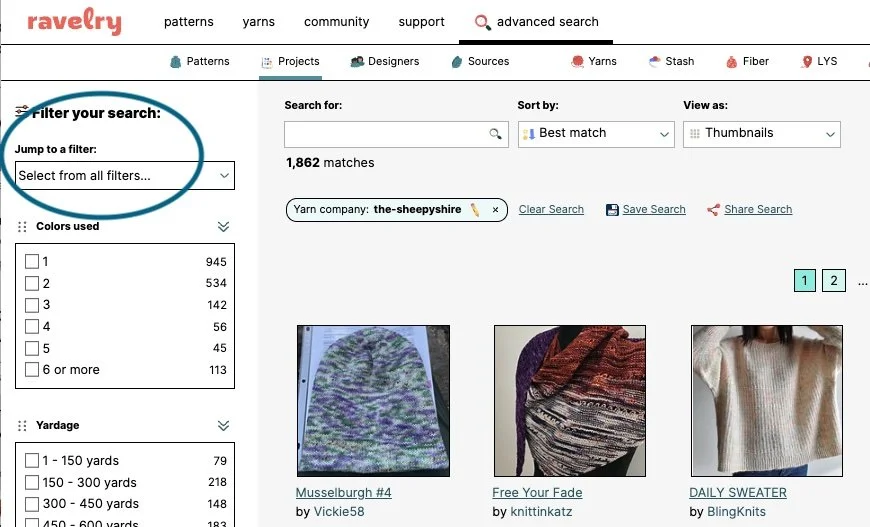Open user BlingKnits profile
The height and width of the screenshot is (527, 870).
click(736, 511)
